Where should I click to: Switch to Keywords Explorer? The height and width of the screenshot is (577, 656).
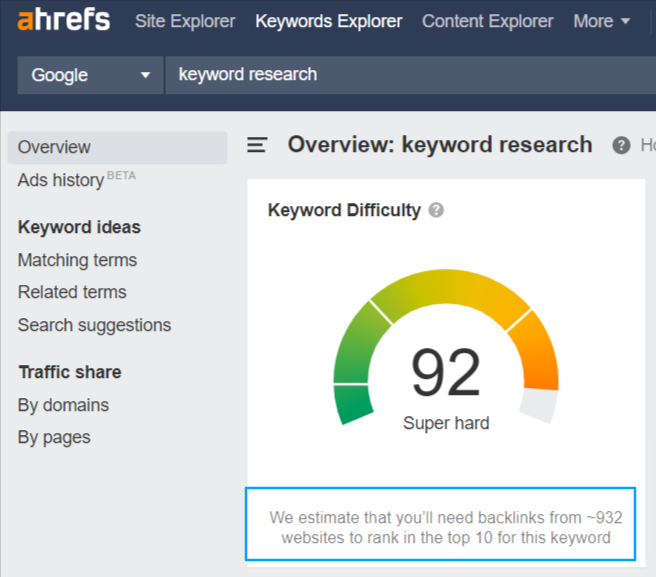tap(329, 21)
